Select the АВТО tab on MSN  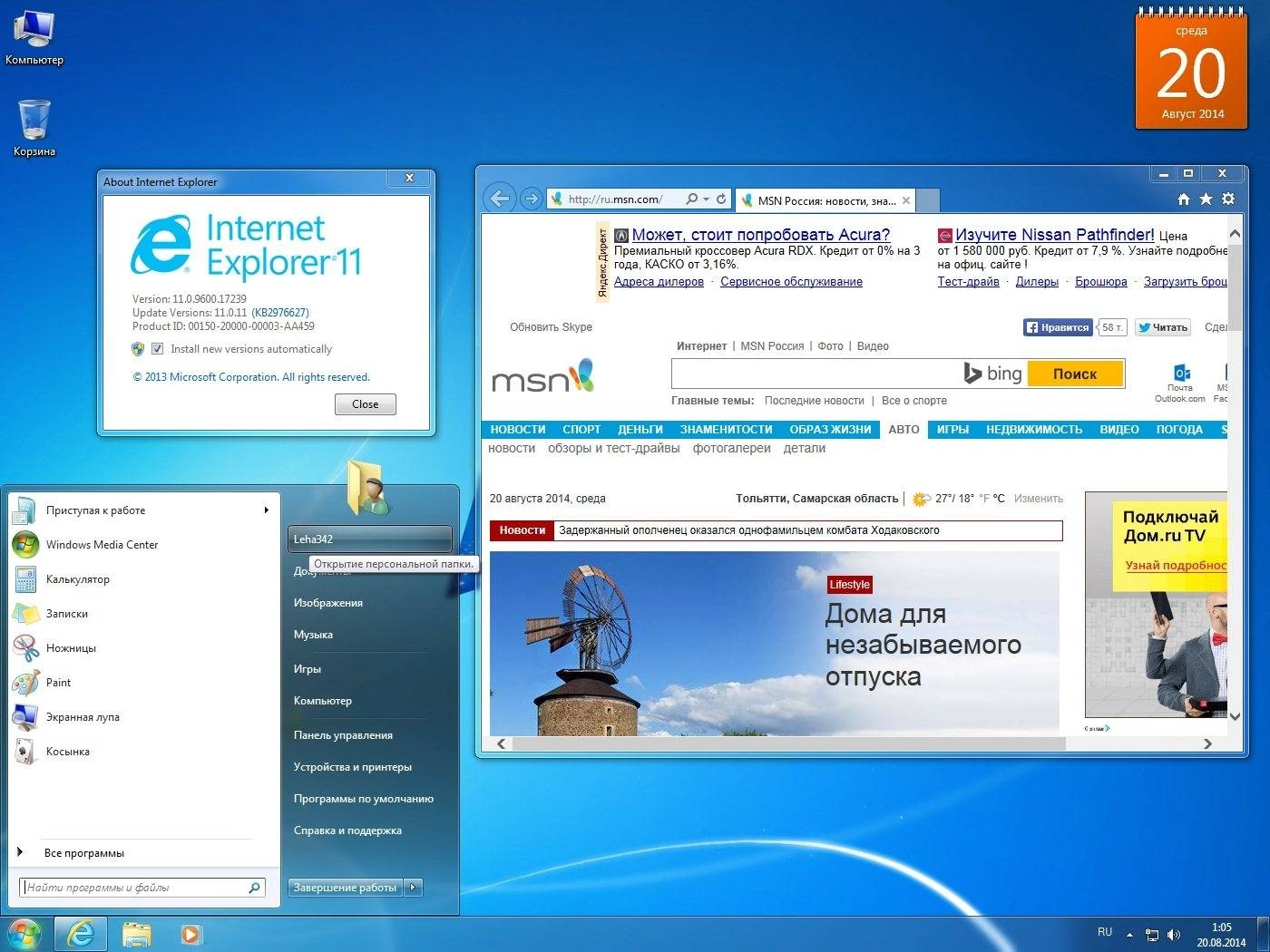coord(904,430)
